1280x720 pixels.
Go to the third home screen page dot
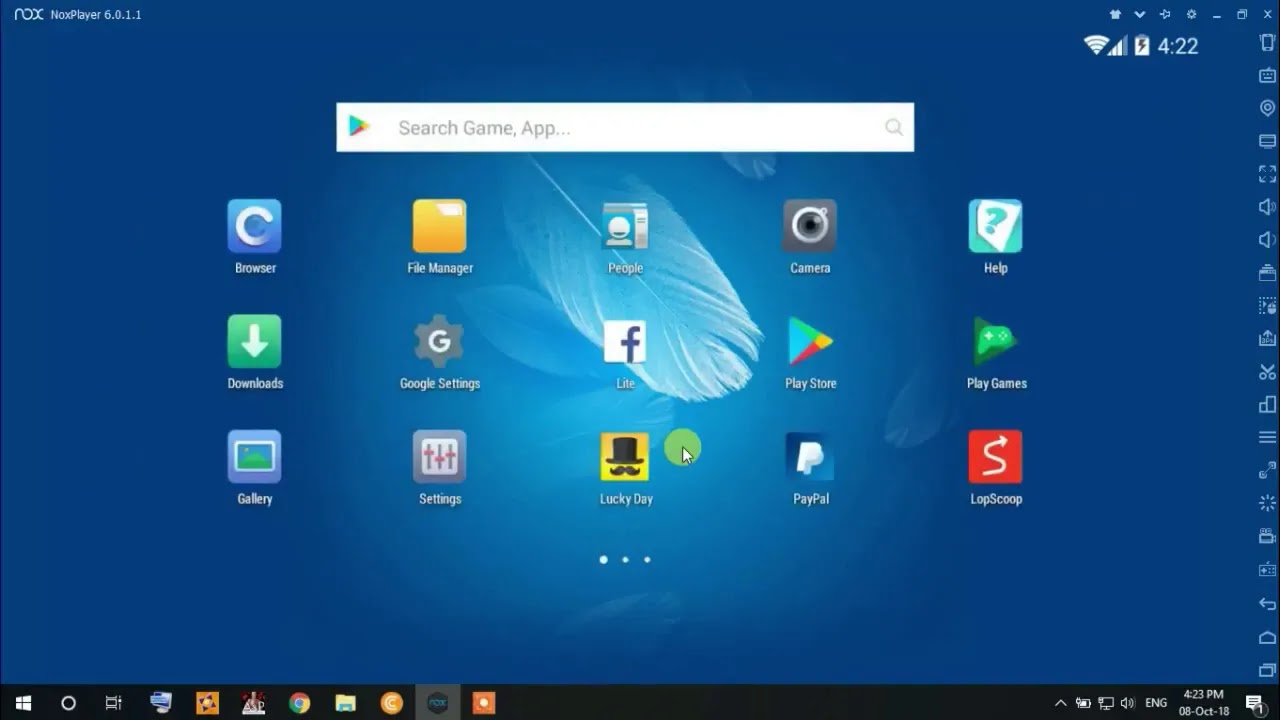coord(647,559)
